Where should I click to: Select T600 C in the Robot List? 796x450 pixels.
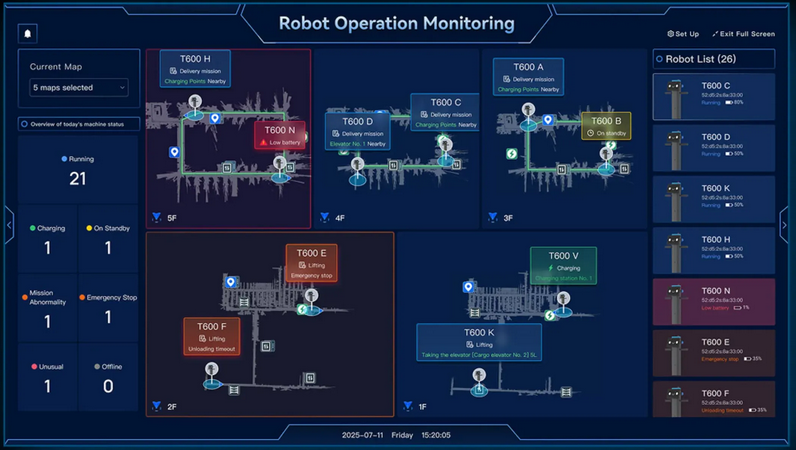[713, 96]
